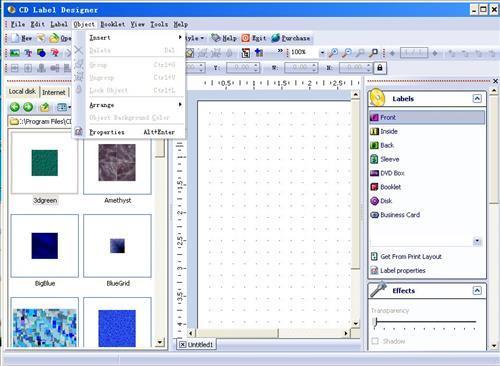Click Get From Print Layout
Screen dimensions: 500x366
tap(411, 257)
